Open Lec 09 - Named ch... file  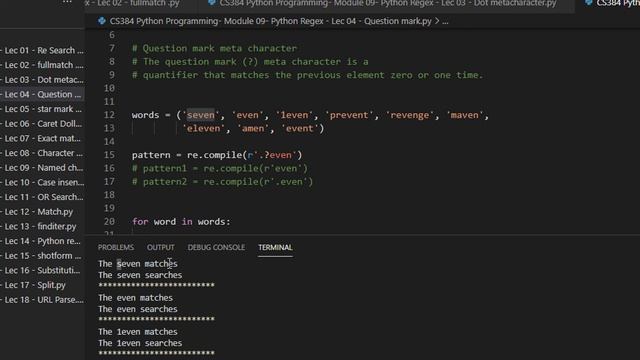(x=42, y=168)
